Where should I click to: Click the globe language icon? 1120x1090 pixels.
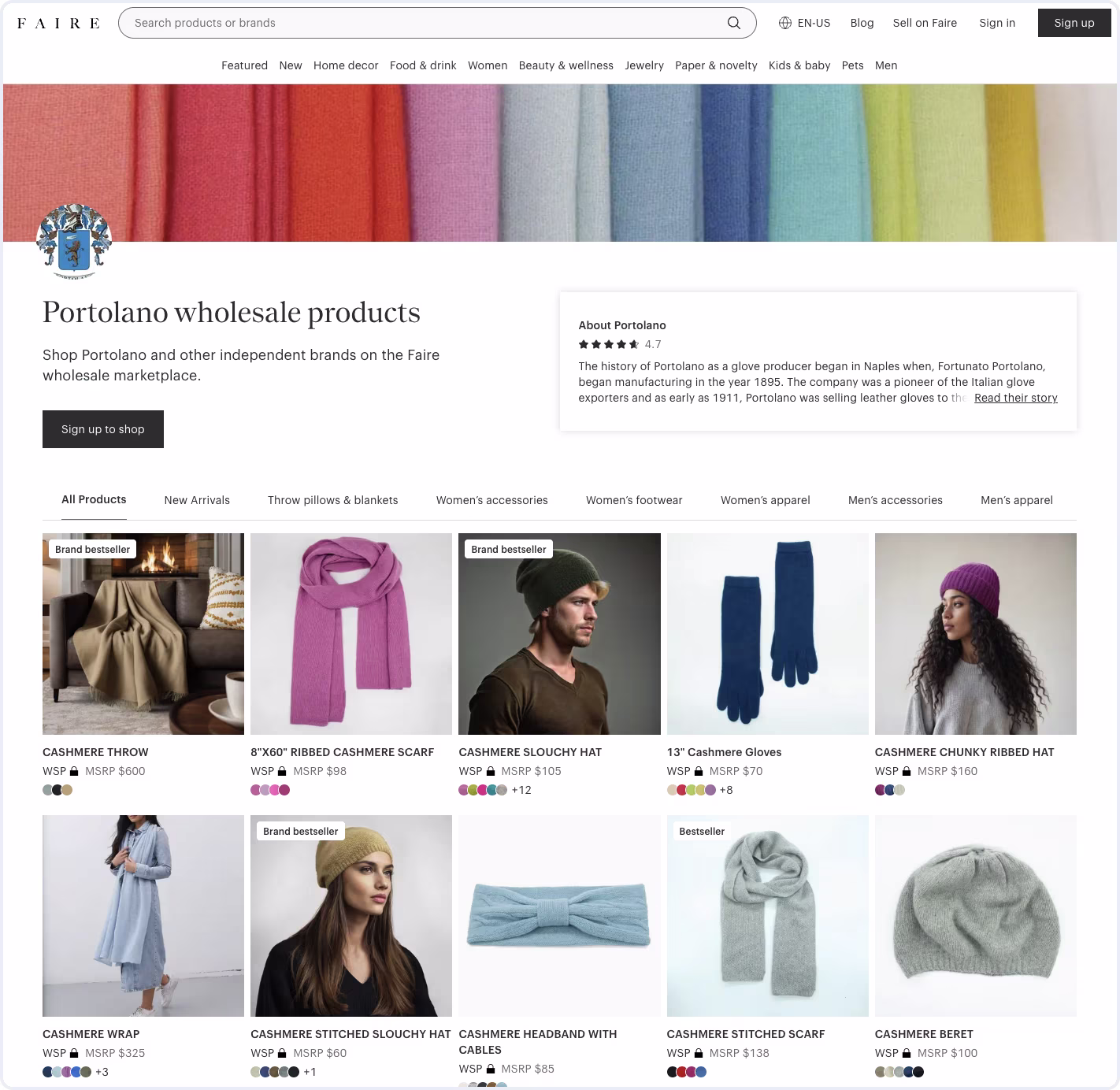coord(784,23)
